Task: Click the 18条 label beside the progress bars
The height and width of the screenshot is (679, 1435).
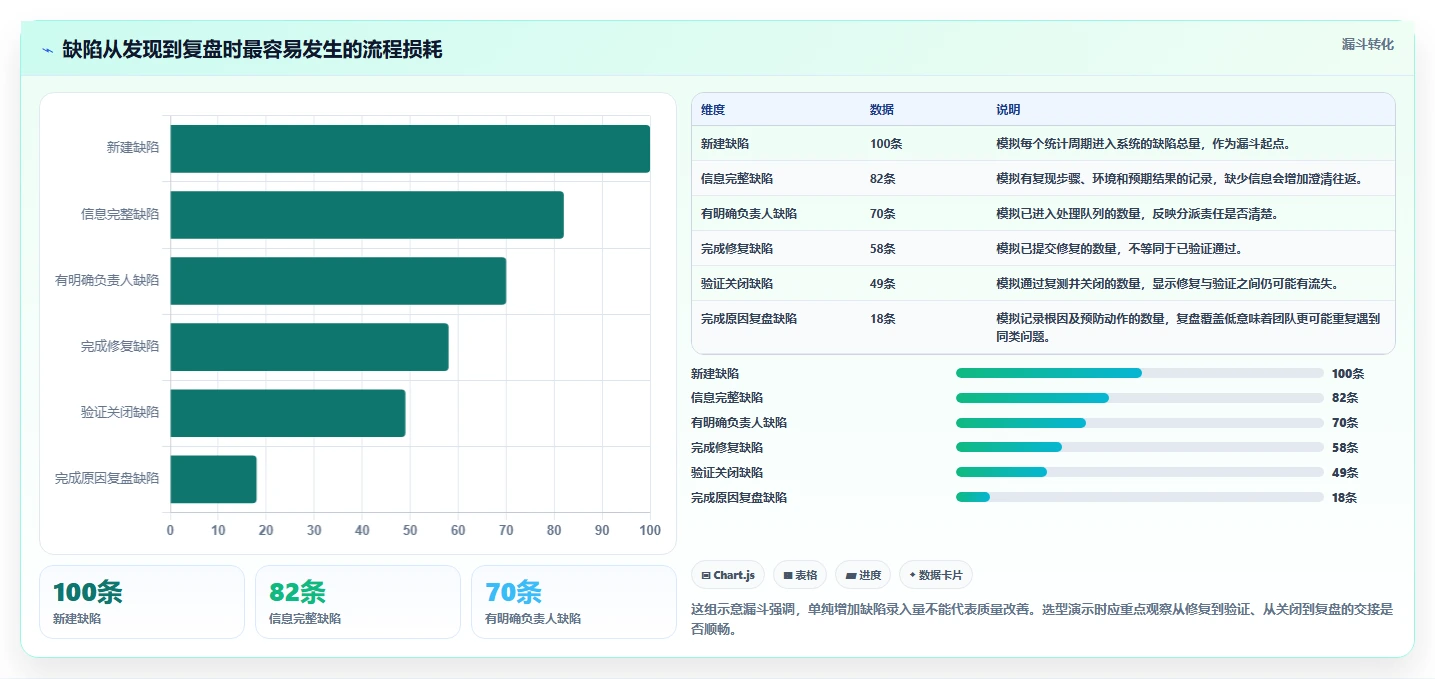Action: (x=1345, y=498)
